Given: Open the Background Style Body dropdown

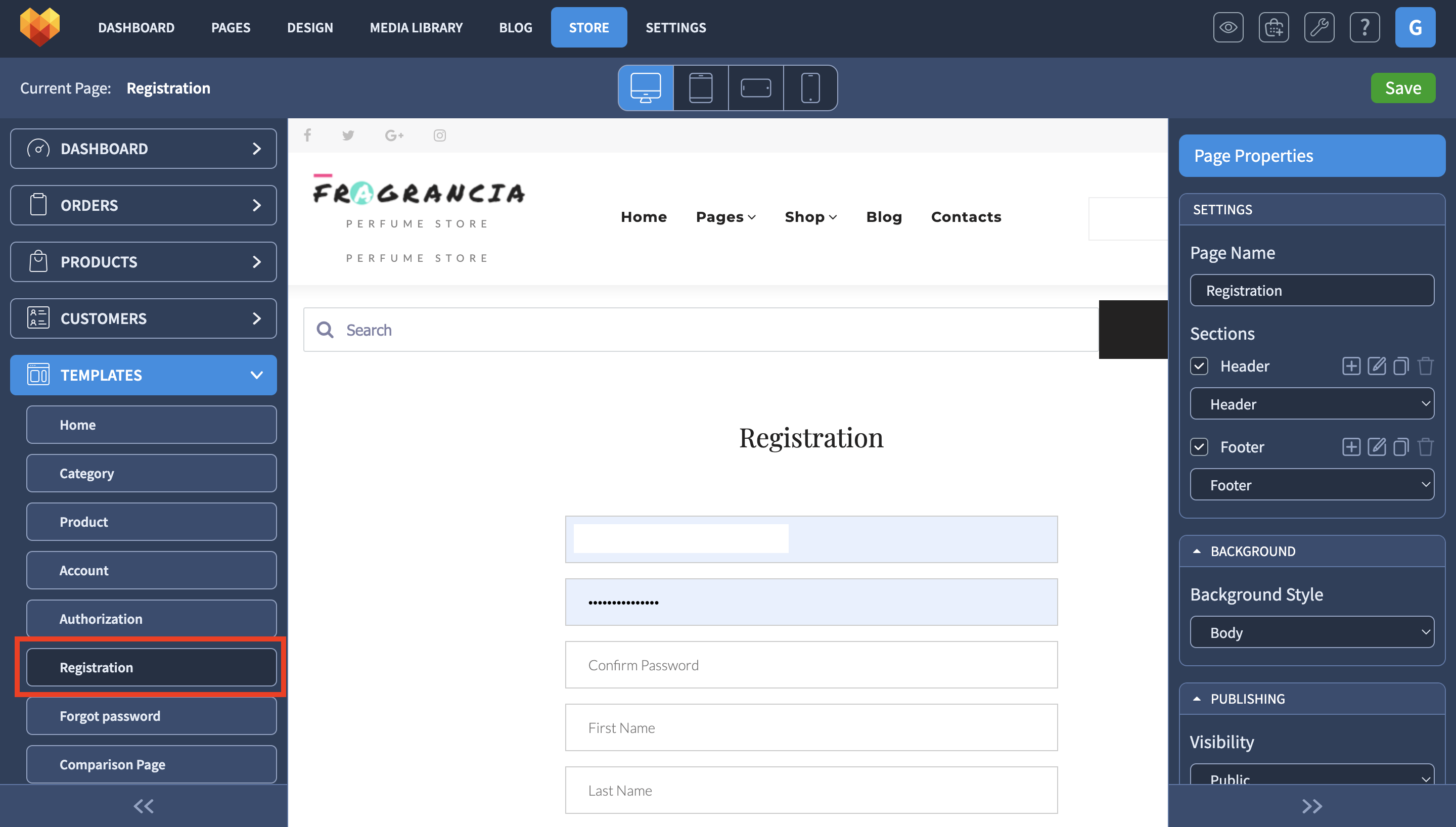Looking at the screenshot, I should pyautogui.click(x=1312, y=632).
